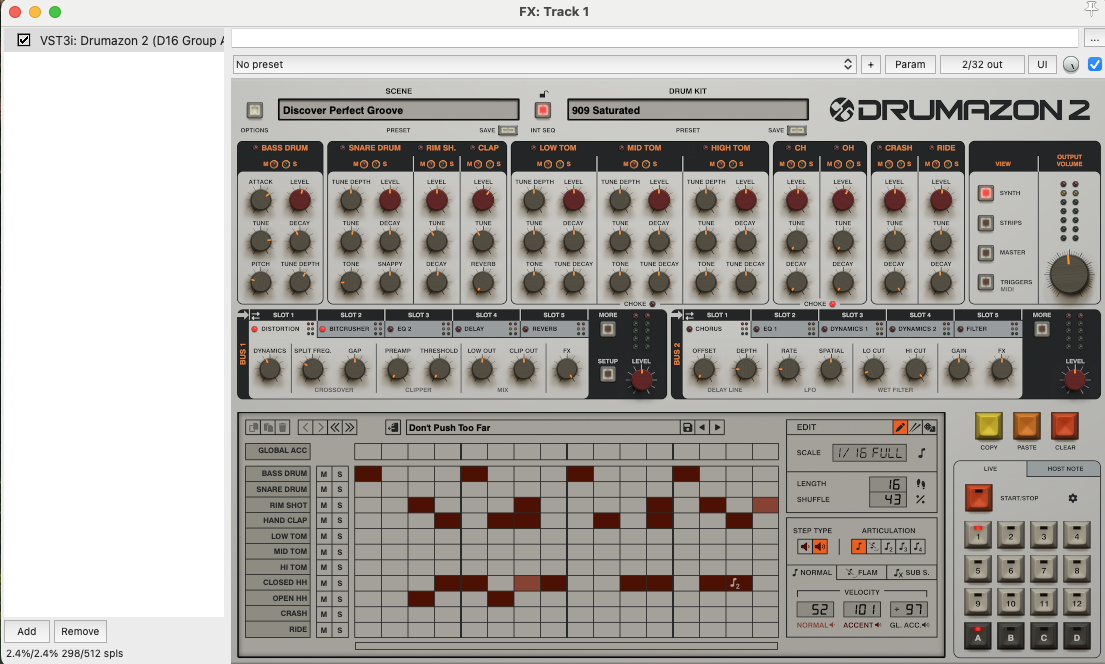Click the Bass Drum Level knob
1105x664 pixels.
[x=300, y=201]
